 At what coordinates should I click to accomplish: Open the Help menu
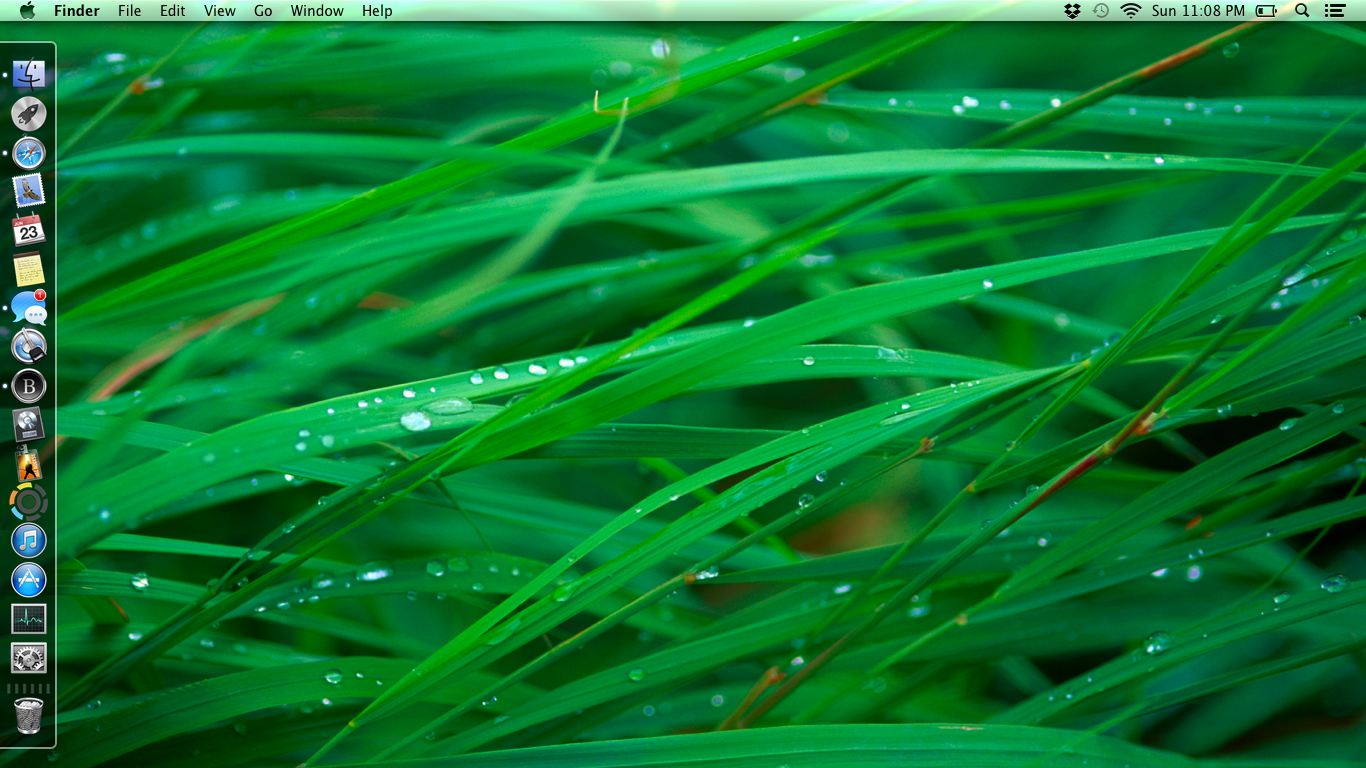tap(377, 11)
